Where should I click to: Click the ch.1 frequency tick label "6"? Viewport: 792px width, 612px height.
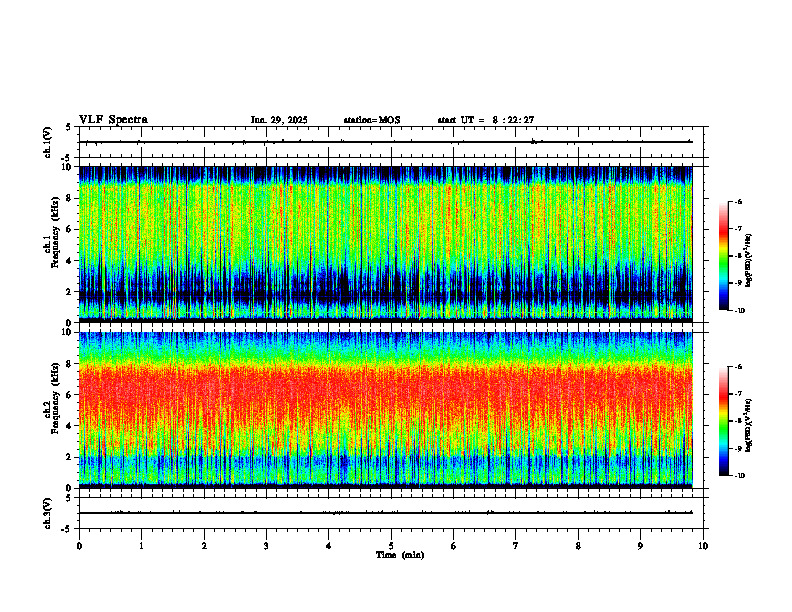[70, 230]
